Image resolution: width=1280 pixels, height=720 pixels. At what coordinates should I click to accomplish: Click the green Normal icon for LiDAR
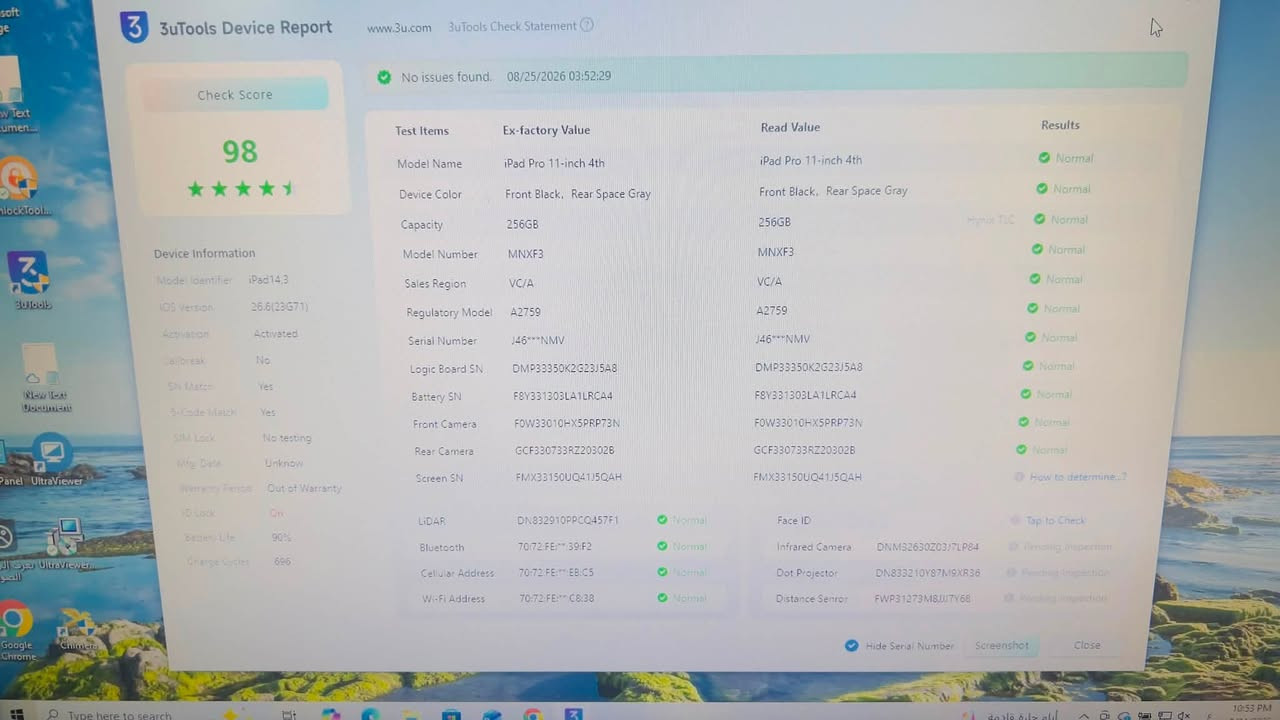(x=662, y=520)
